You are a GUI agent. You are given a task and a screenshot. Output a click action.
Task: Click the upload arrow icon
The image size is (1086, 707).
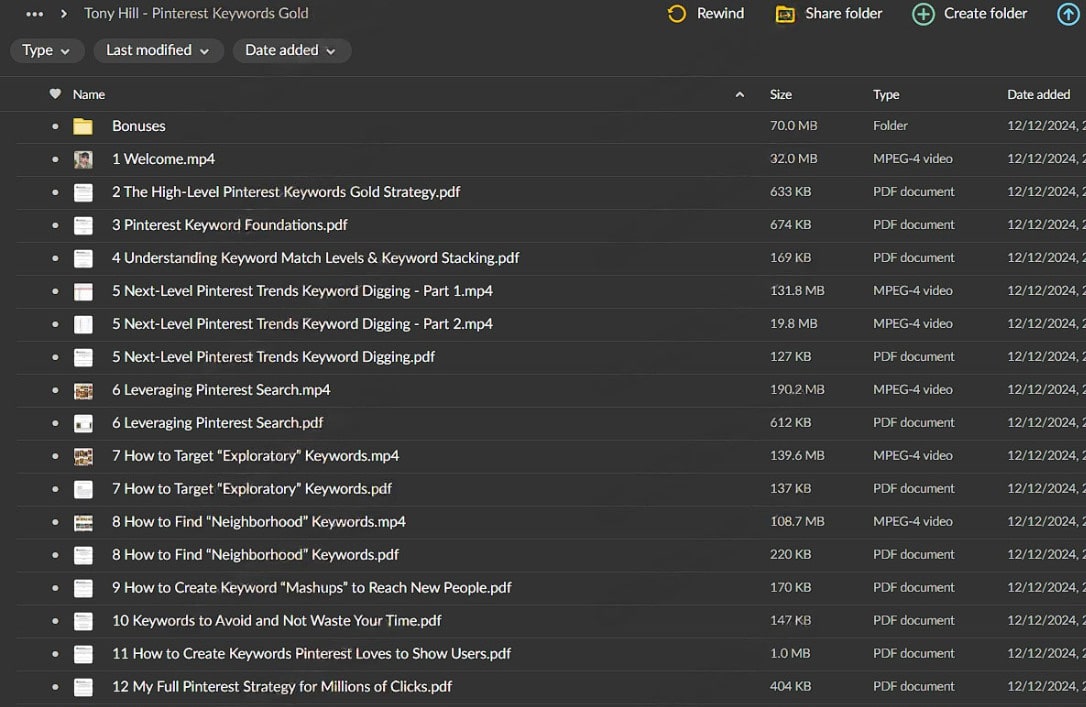(1068, 14)
